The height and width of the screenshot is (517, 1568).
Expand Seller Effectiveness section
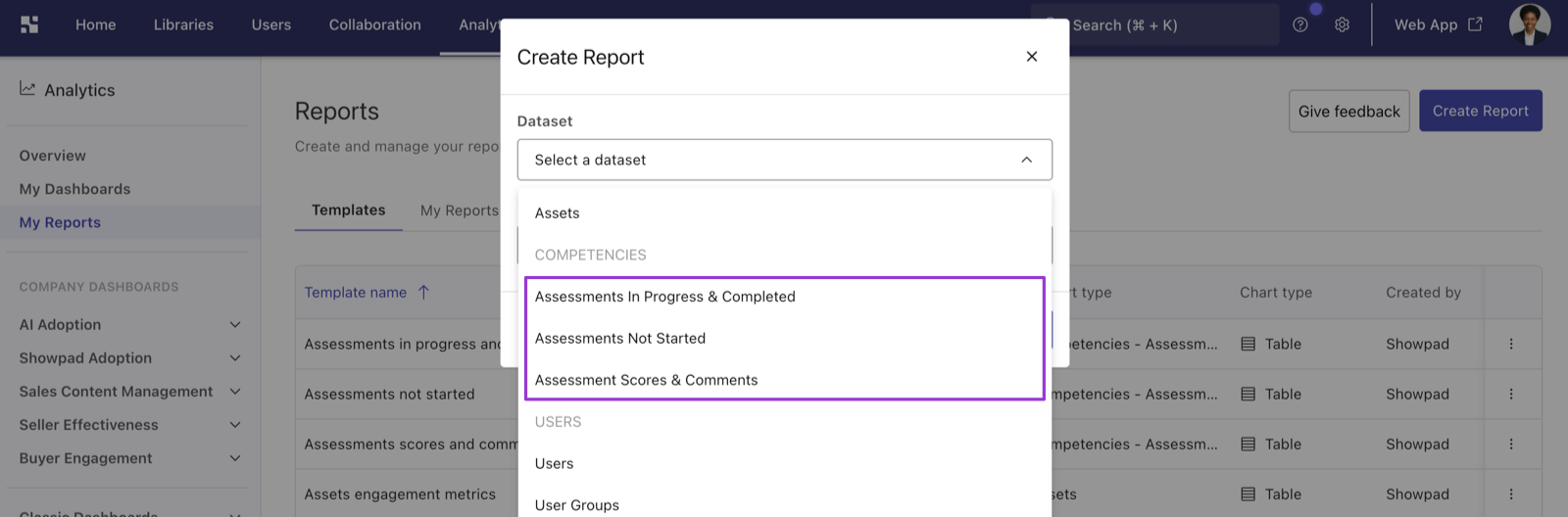(x=235, y=425)
